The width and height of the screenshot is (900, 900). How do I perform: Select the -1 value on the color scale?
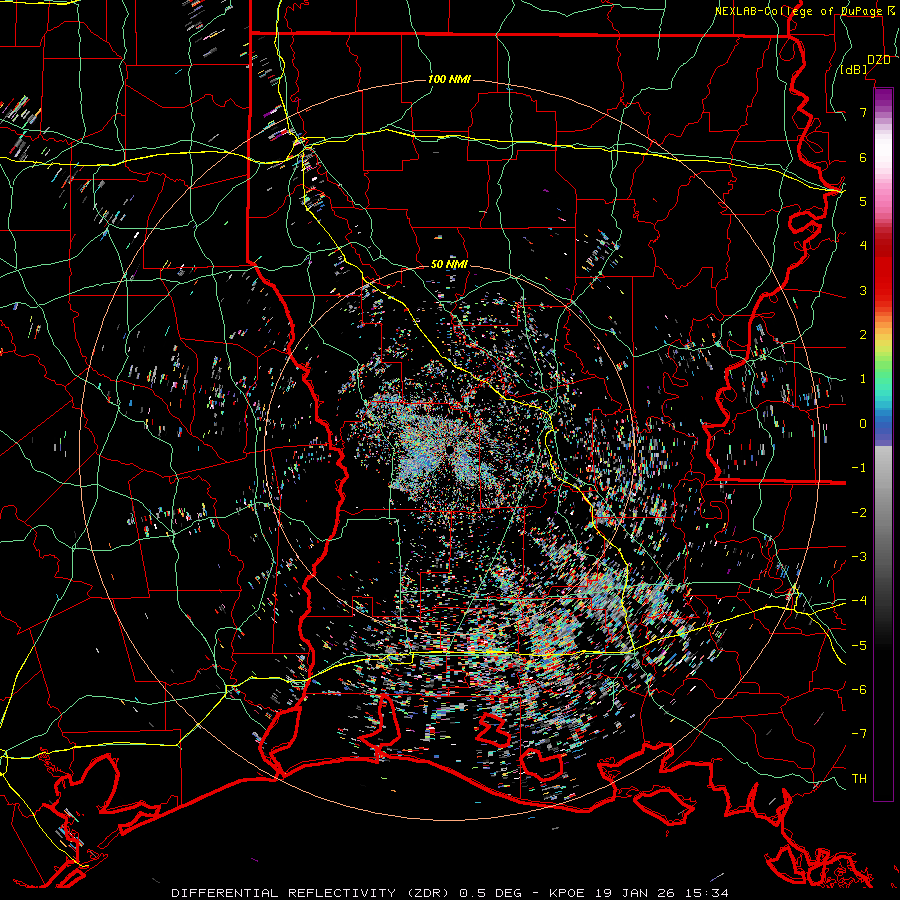coord(859,468)
